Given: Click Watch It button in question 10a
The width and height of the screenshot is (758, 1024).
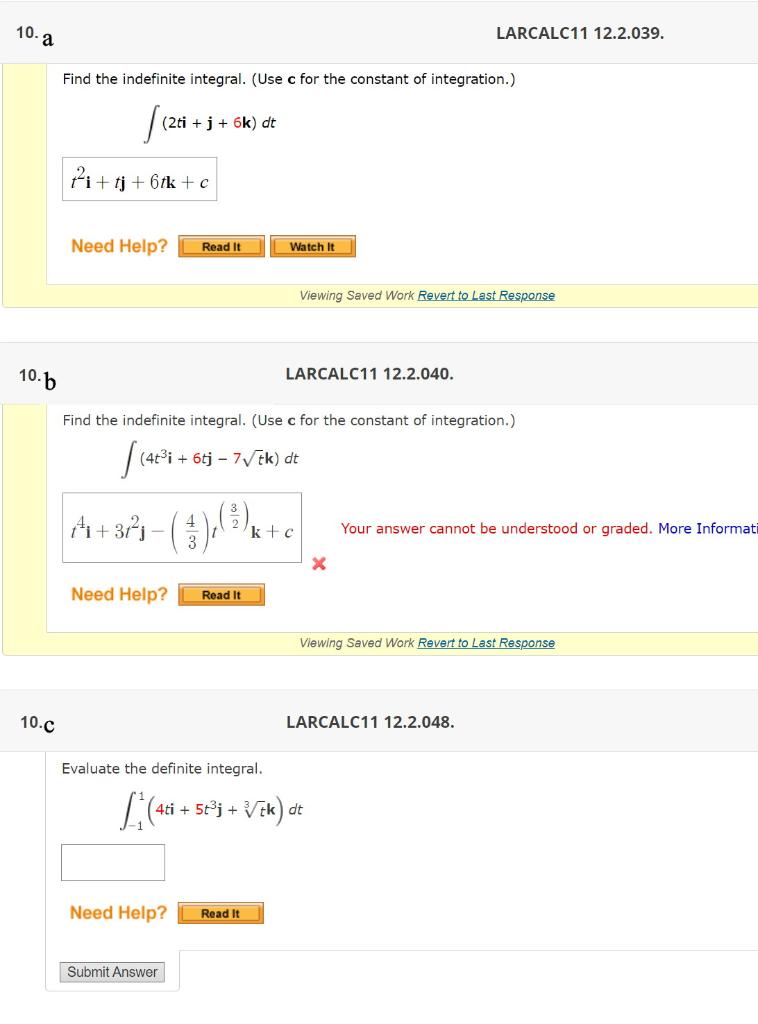Looking at the screenshot, I should (x=313, y=246).
